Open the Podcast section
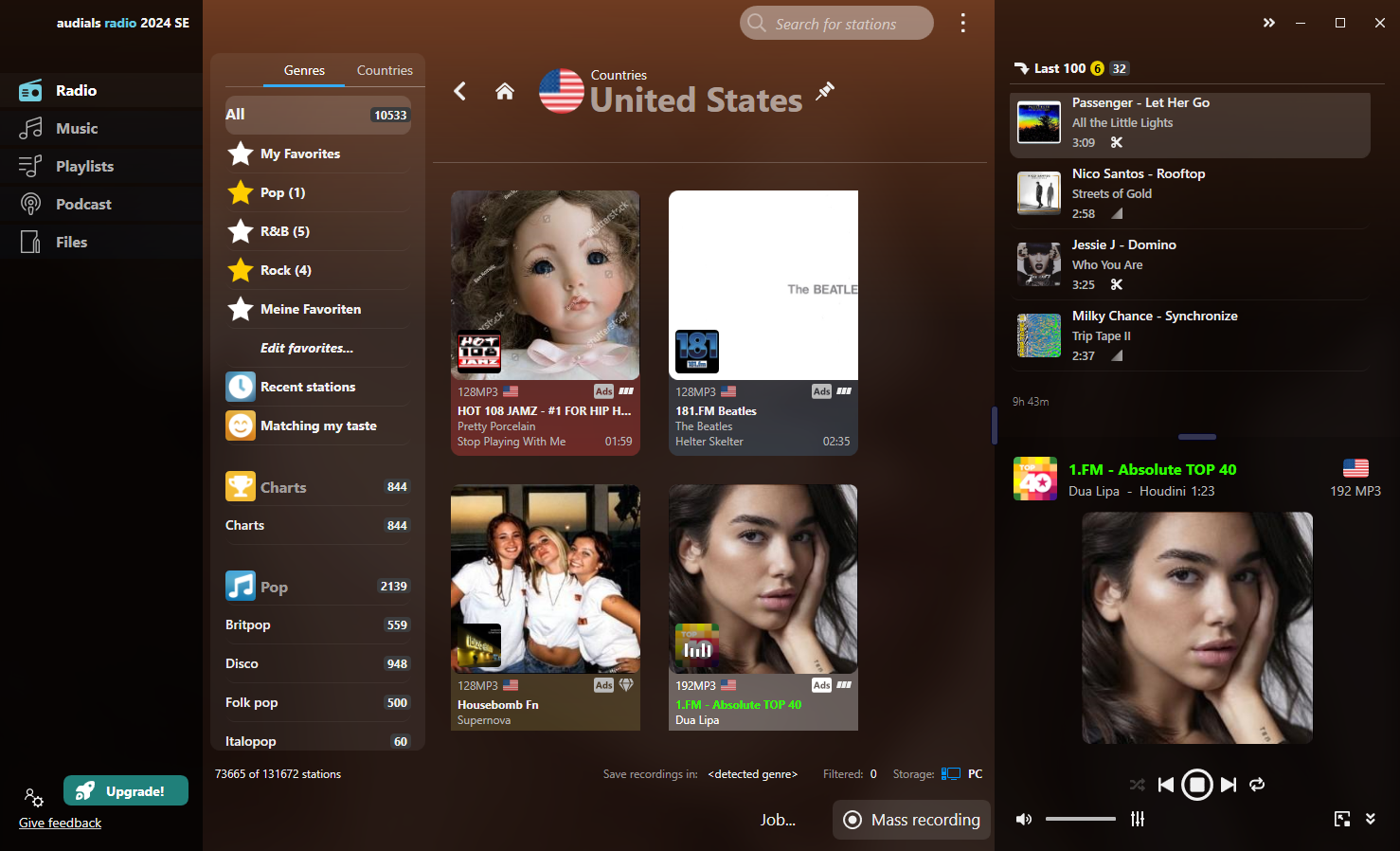1400x851 pixels. (x=101, y=205)
